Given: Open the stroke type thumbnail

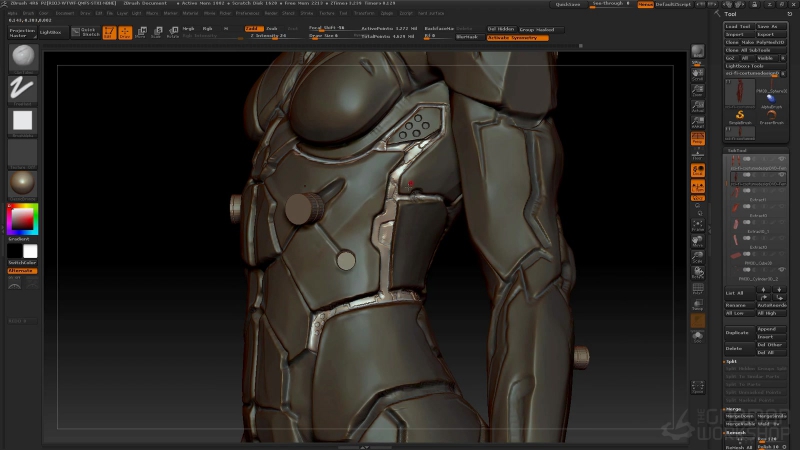Looking at the screenshot, I should pyautogui.click(x=23, y=89).
